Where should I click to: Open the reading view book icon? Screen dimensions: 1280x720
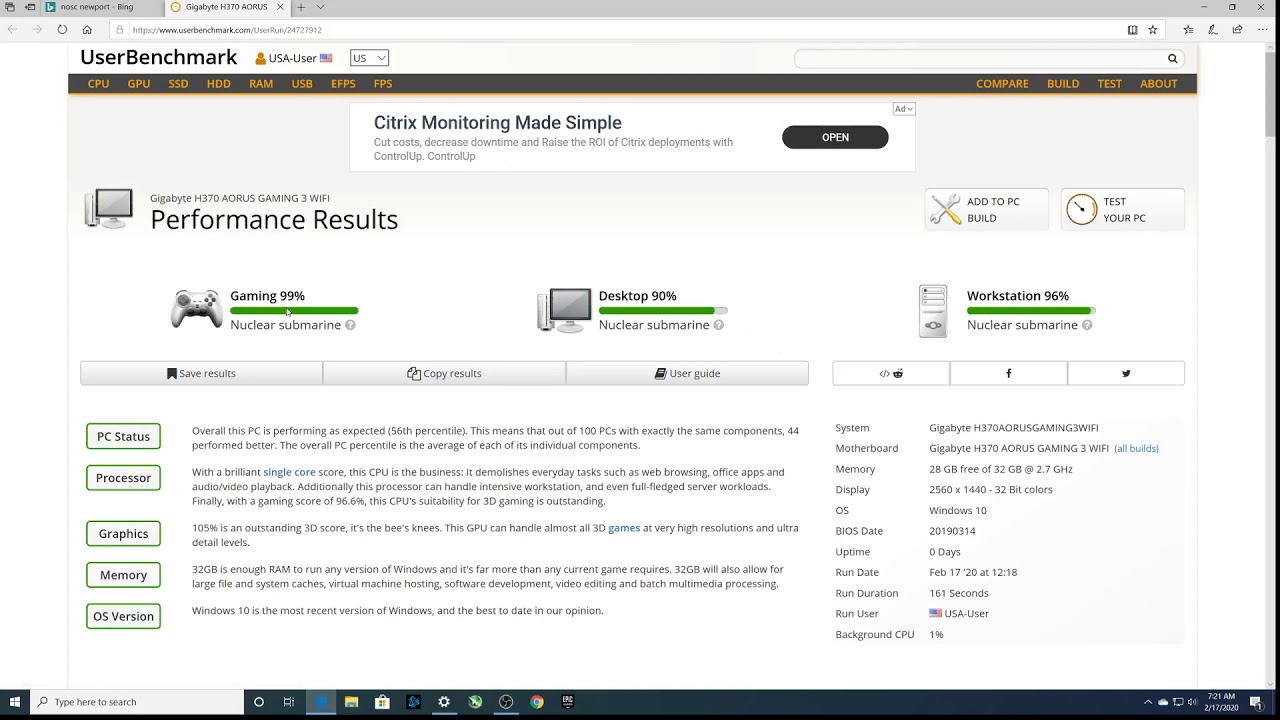pyautogui.click(x=1132, y=30)
